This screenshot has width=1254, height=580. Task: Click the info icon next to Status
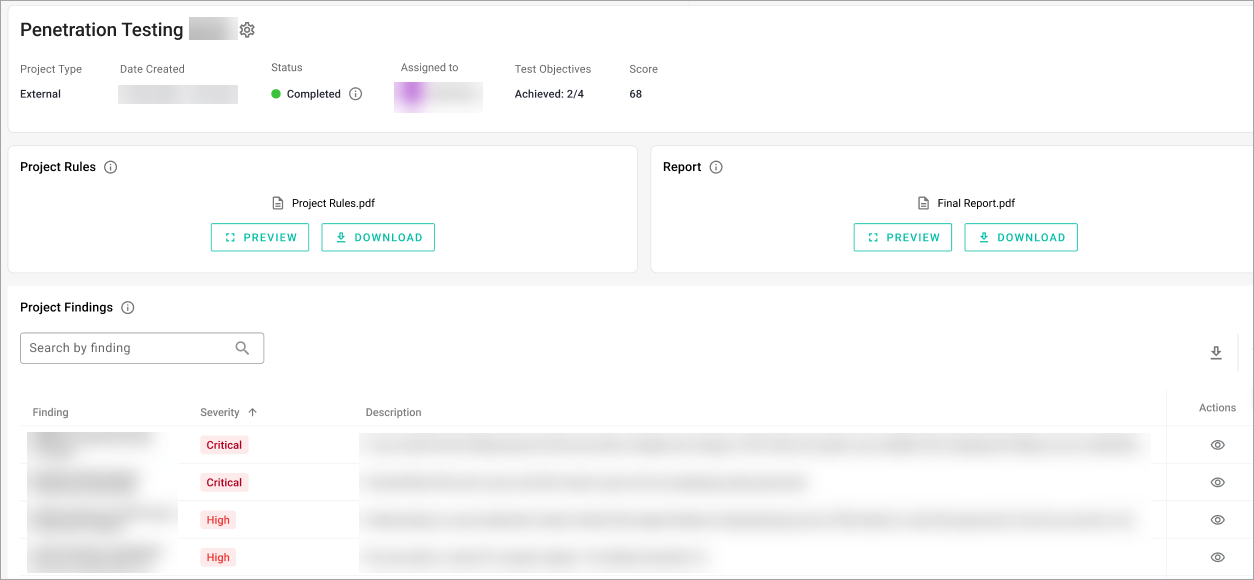tap(356, 93)
